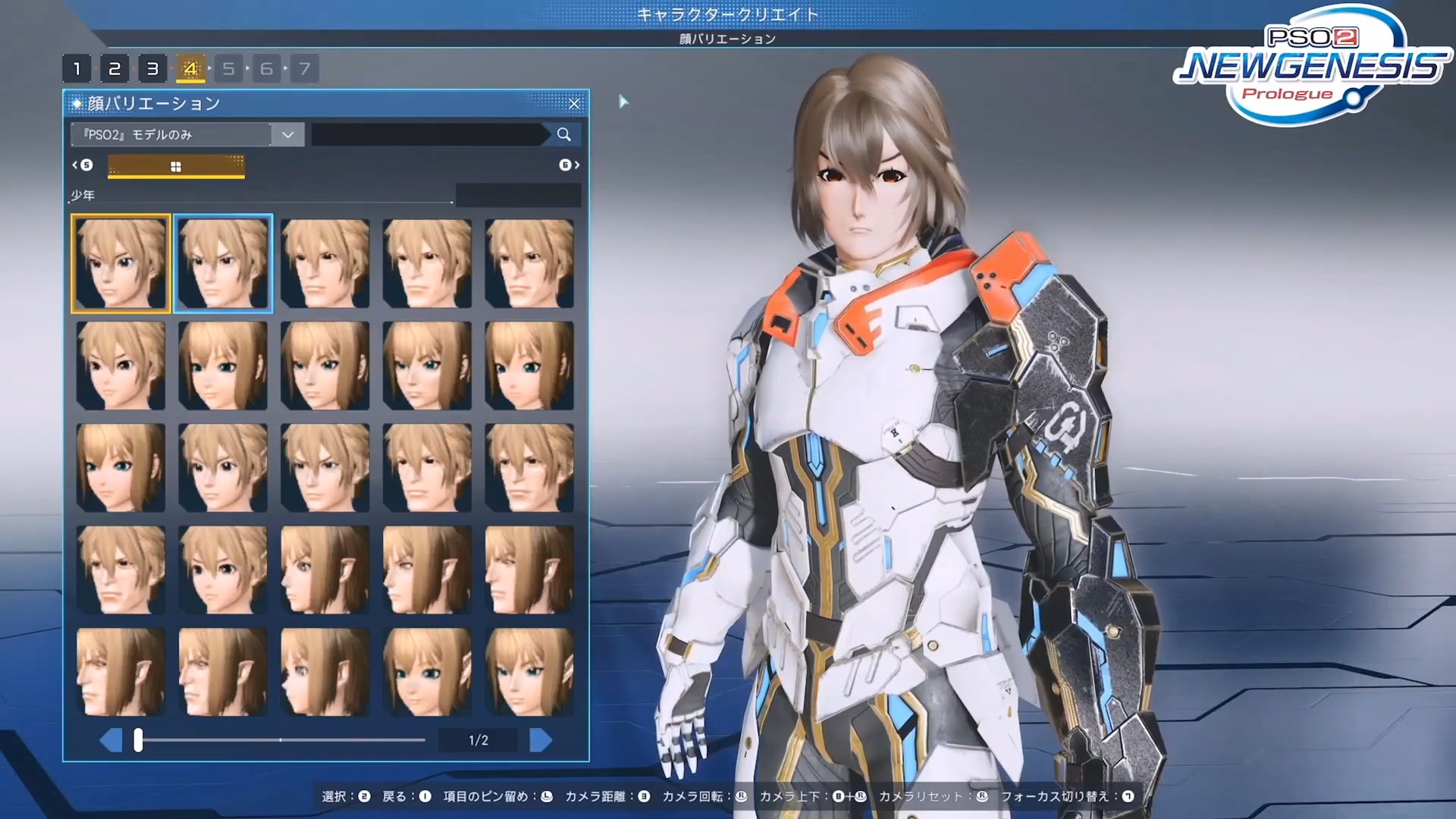Go to next page with blue right arrow
Image resolution: width=1456 pixels, height=819 pixels.
pos(541,740)
